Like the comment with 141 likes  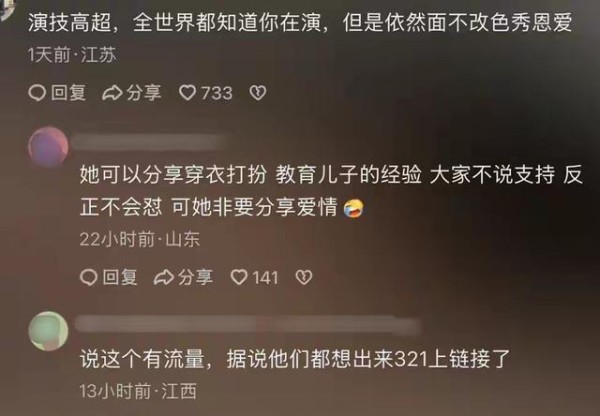pyautogui.click(x=239, y=277)
